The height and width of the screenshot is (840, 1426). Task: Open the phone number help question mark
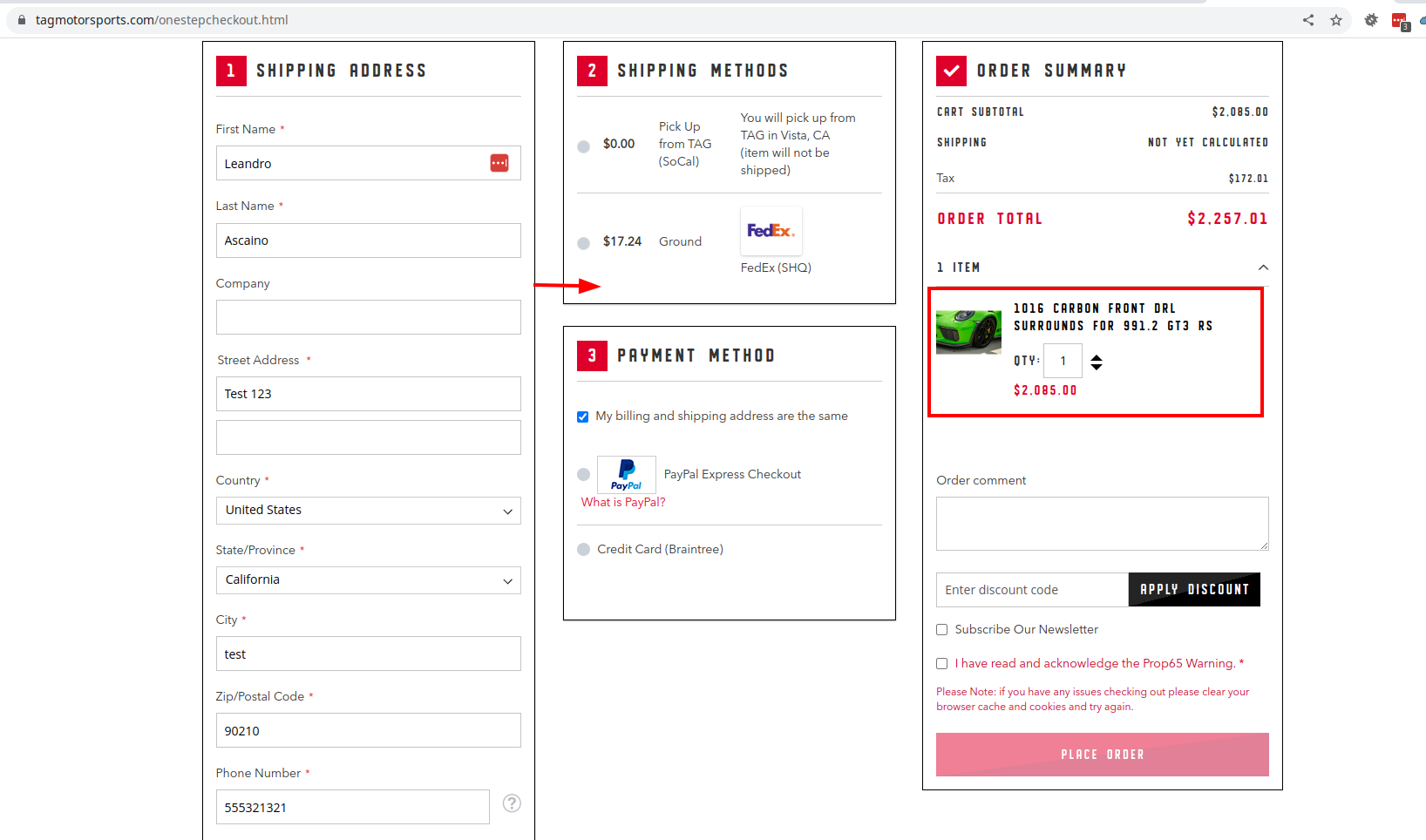[x=512, y=803]
